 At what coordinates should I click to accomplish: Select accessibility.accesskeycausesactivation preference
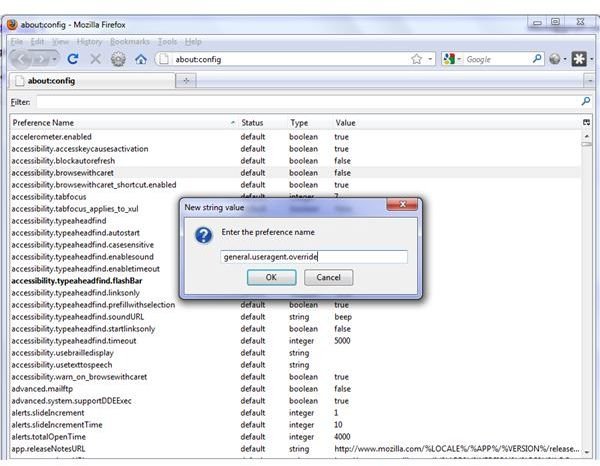coord(295,149)
